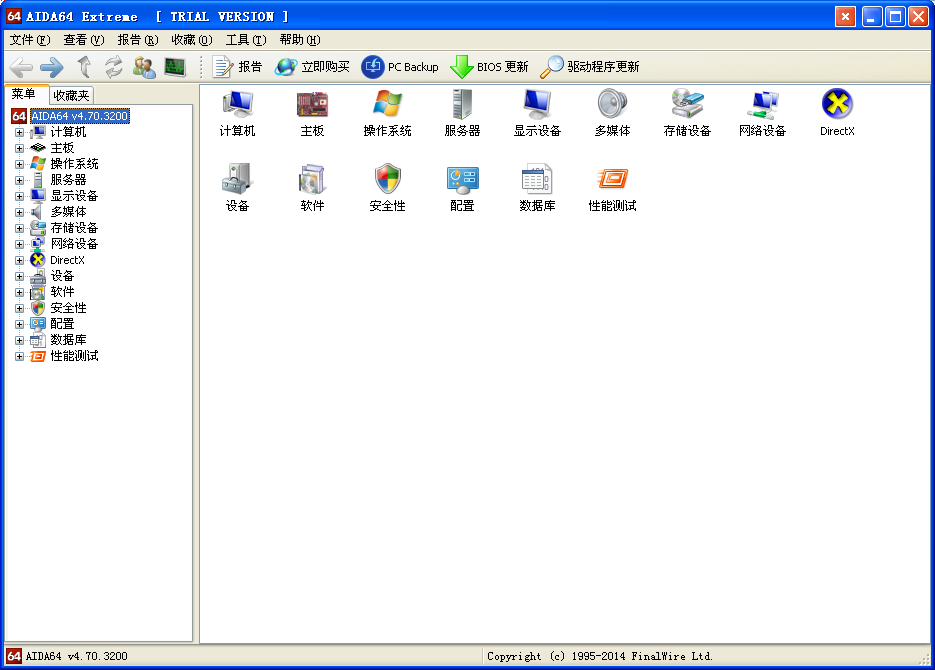Expand the 主板 tree node

(x=20, y=148)
